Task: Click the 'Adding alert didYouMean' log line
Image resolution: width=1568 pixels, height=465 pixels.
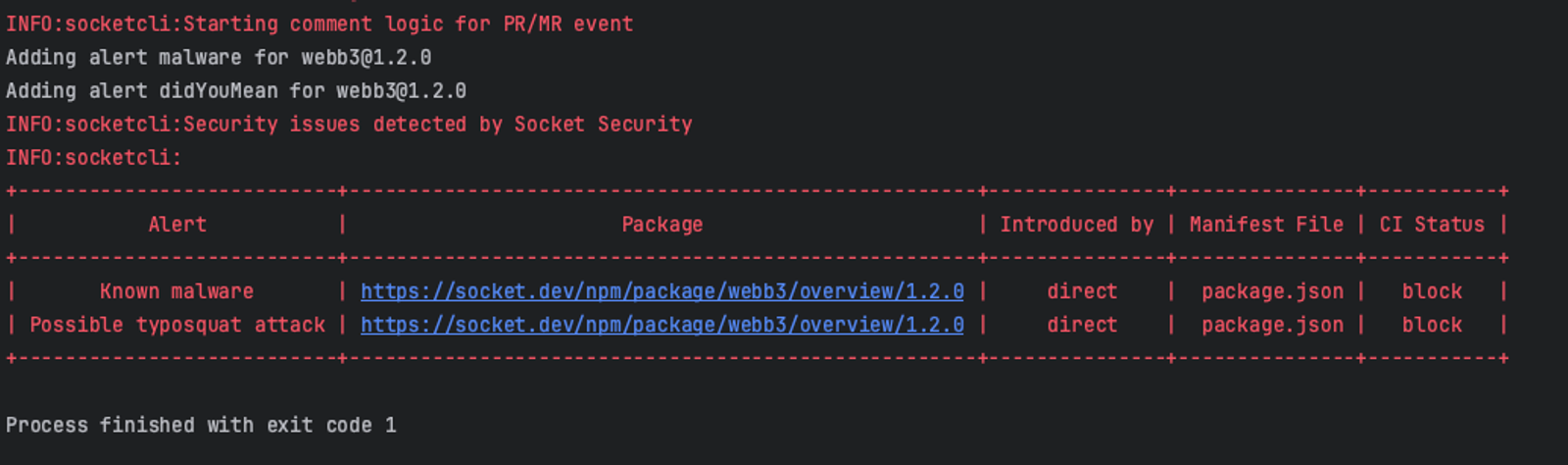Action: coord(236,91)
